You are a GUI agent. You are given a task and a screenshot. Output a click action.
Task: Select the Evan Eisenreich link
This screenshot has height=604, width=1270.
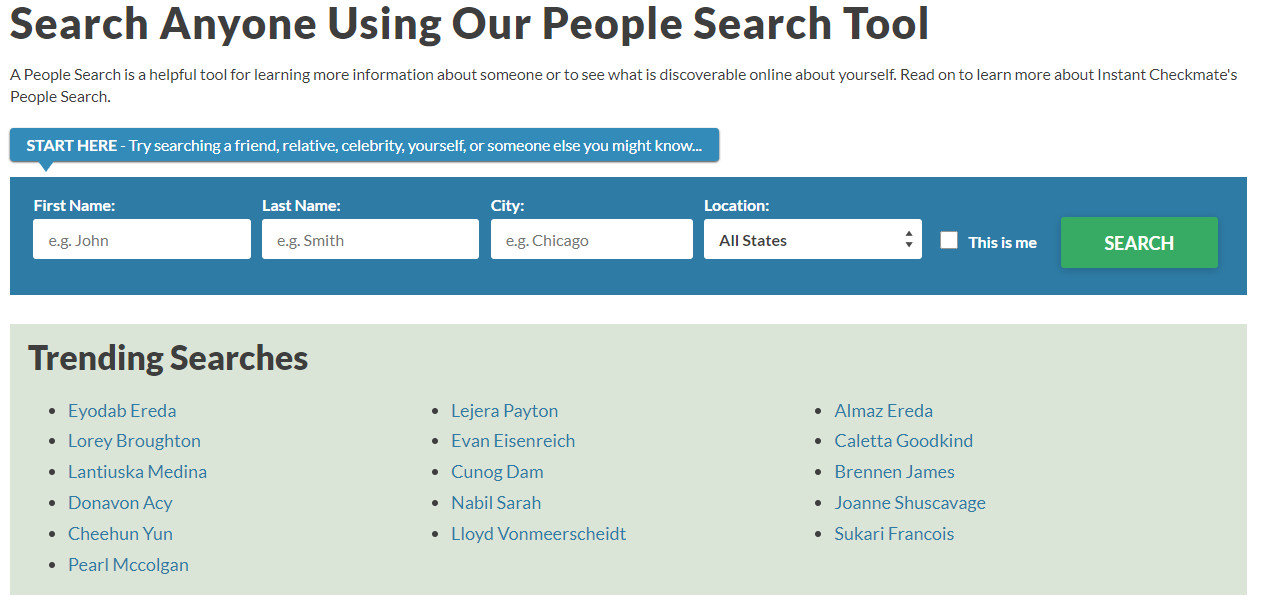pos(513,441)
